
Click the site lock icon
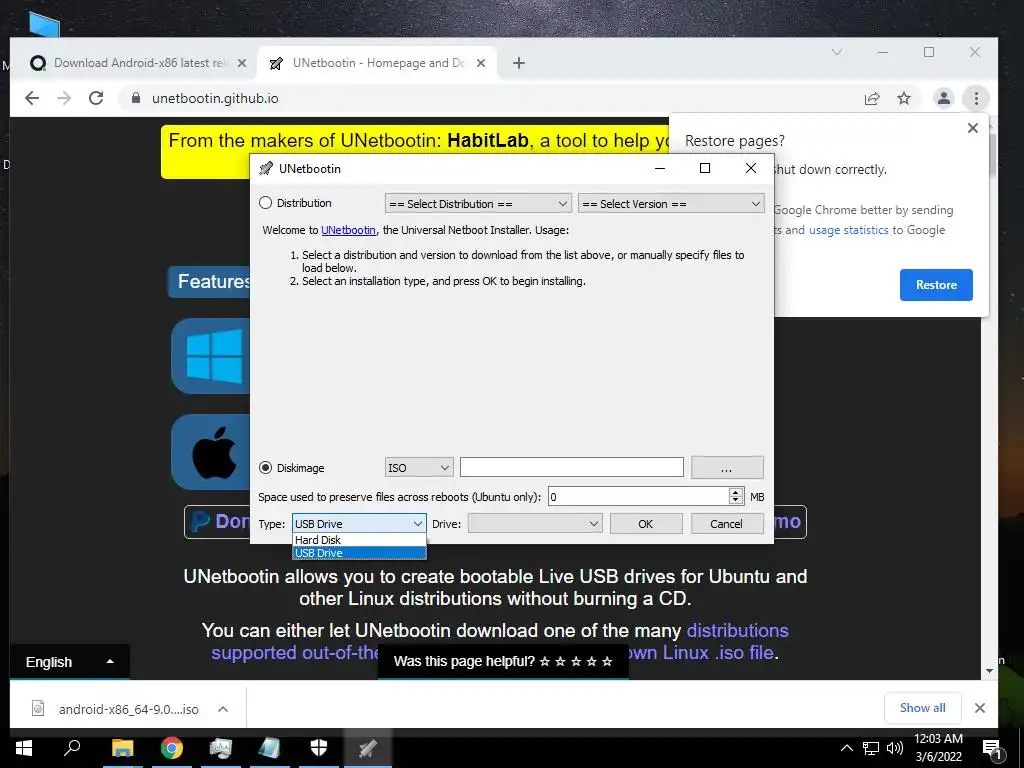point(136,98)
